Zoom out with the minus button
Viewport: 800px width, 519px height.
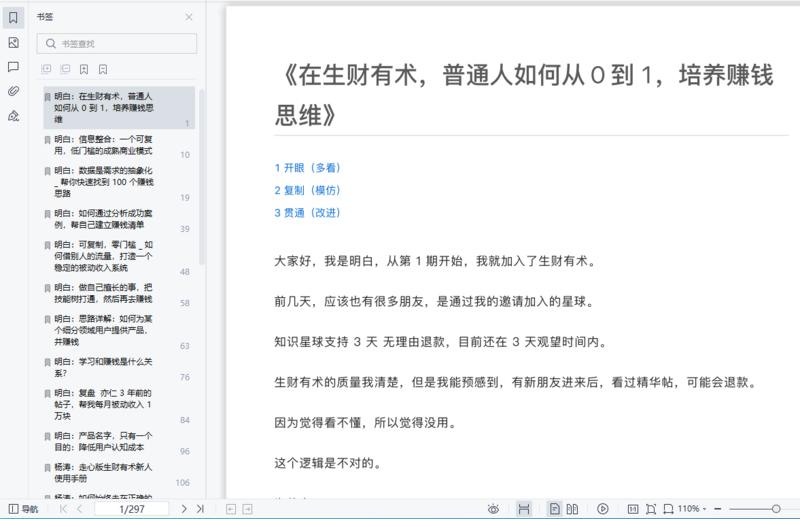718,509
